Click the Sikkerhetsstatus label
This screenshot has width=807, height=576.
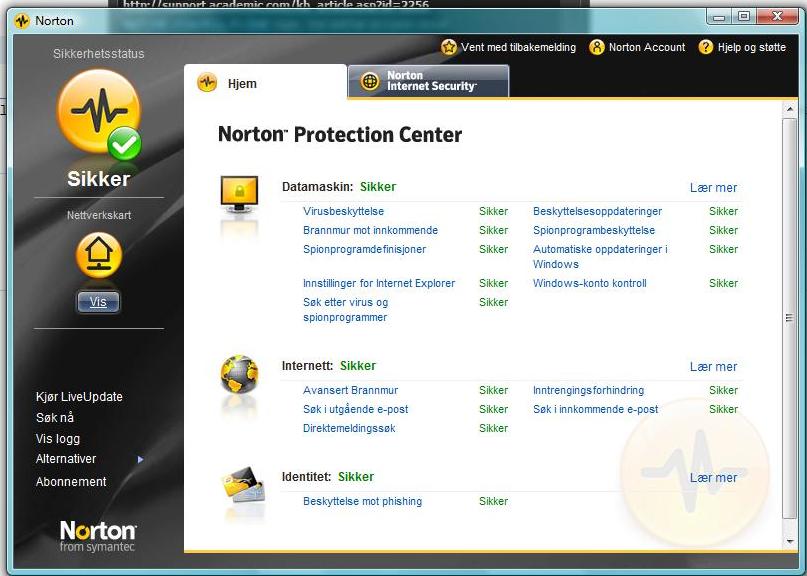pos(99,54)
